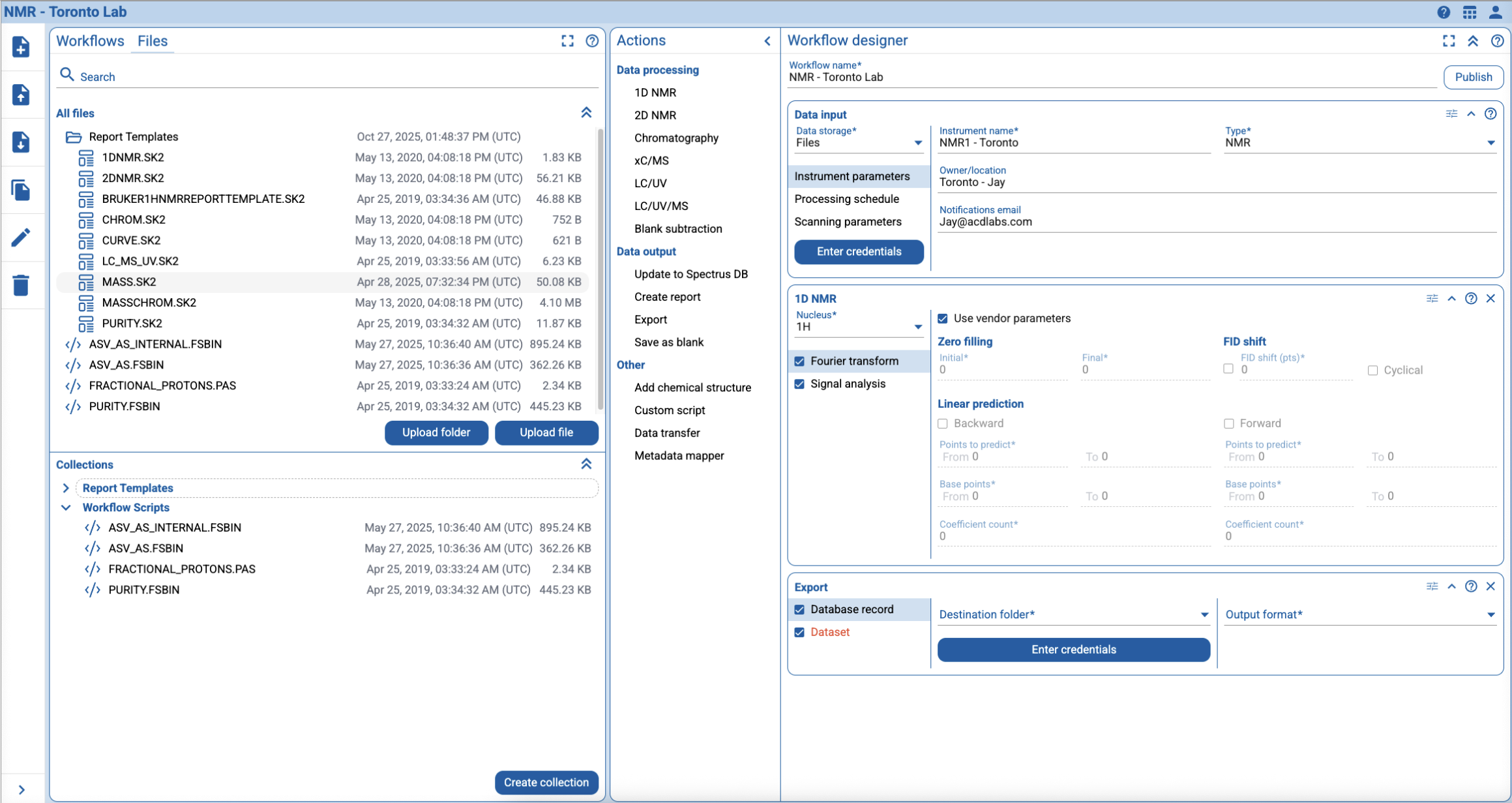Click the Create collection button
The image size is (1512, 803).
pos(546,782)
